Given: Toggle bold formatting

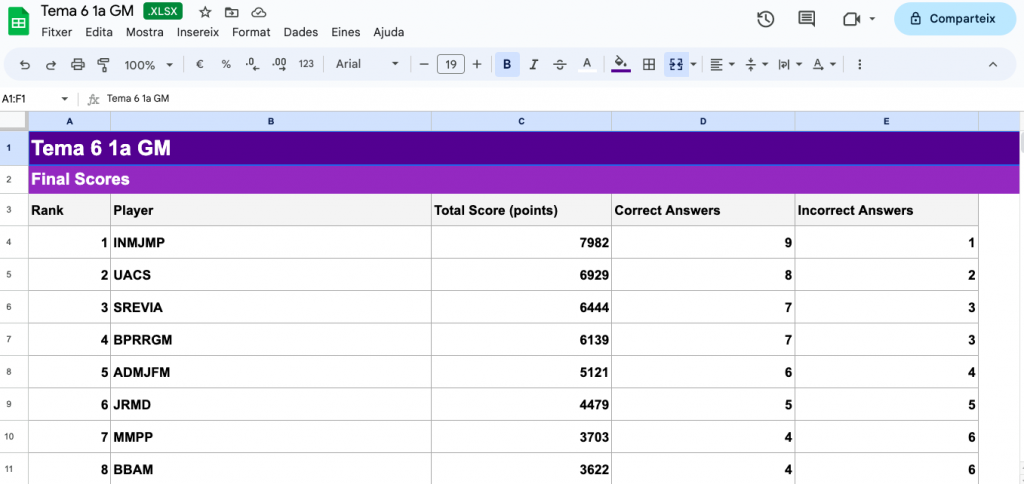Looking at the screenshot, I should pyautogui.click(x=507, y=64).
